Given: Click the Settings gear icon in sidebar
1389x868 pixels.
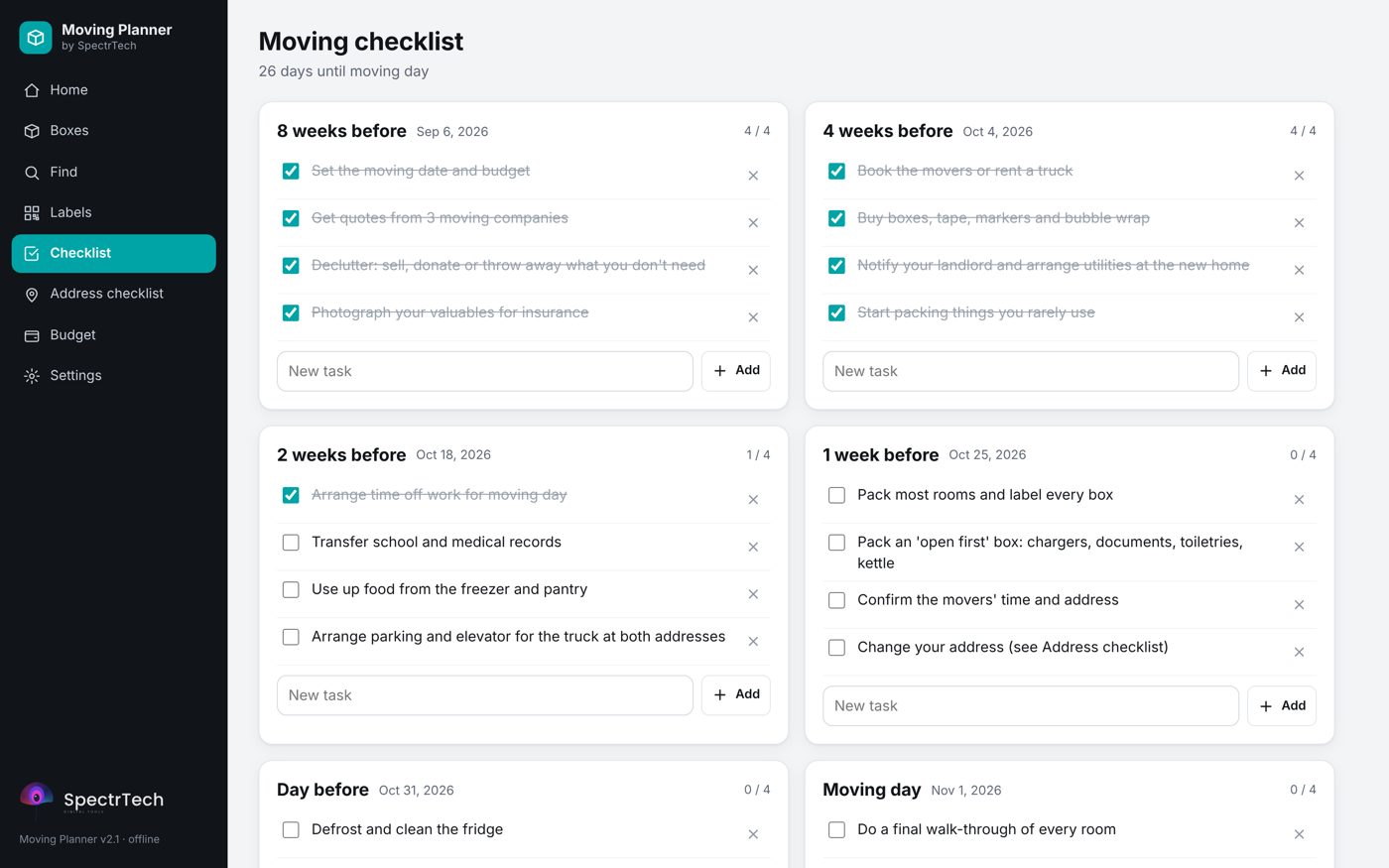Looking at the screenshot, I should click(32, 376).
